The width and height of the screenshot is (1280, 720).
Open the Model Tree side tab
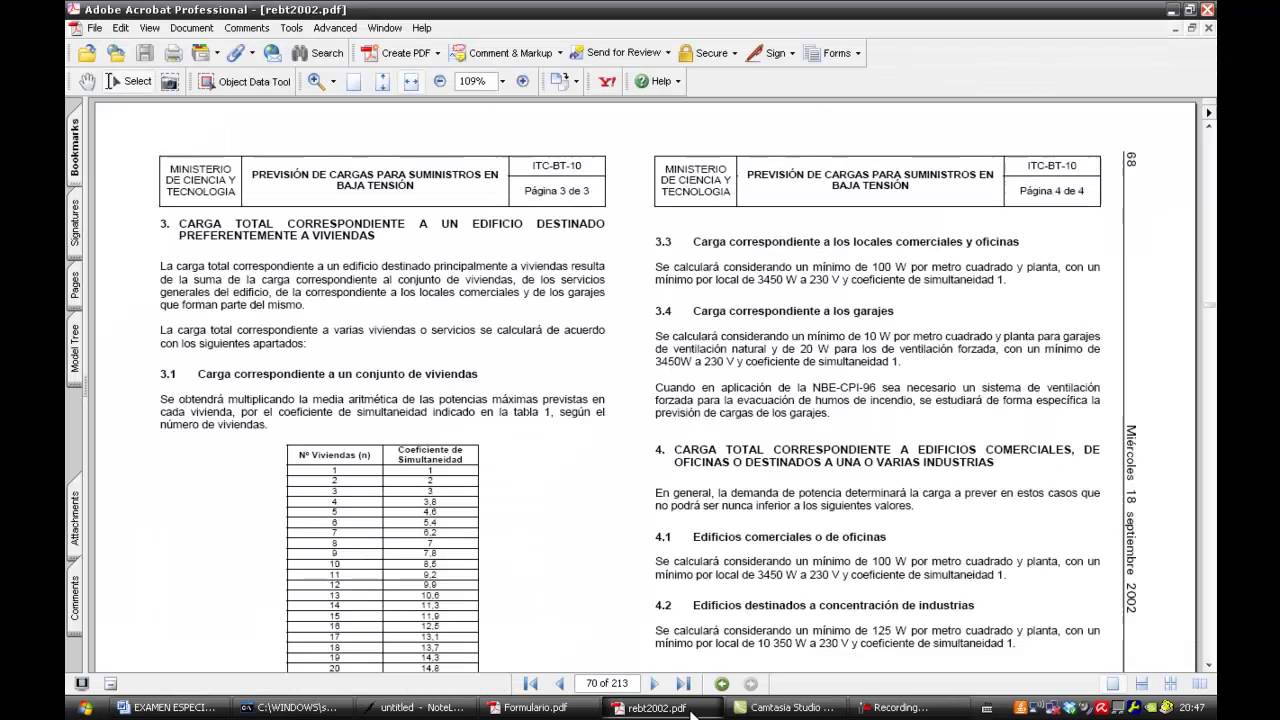(x=74, y=348)
